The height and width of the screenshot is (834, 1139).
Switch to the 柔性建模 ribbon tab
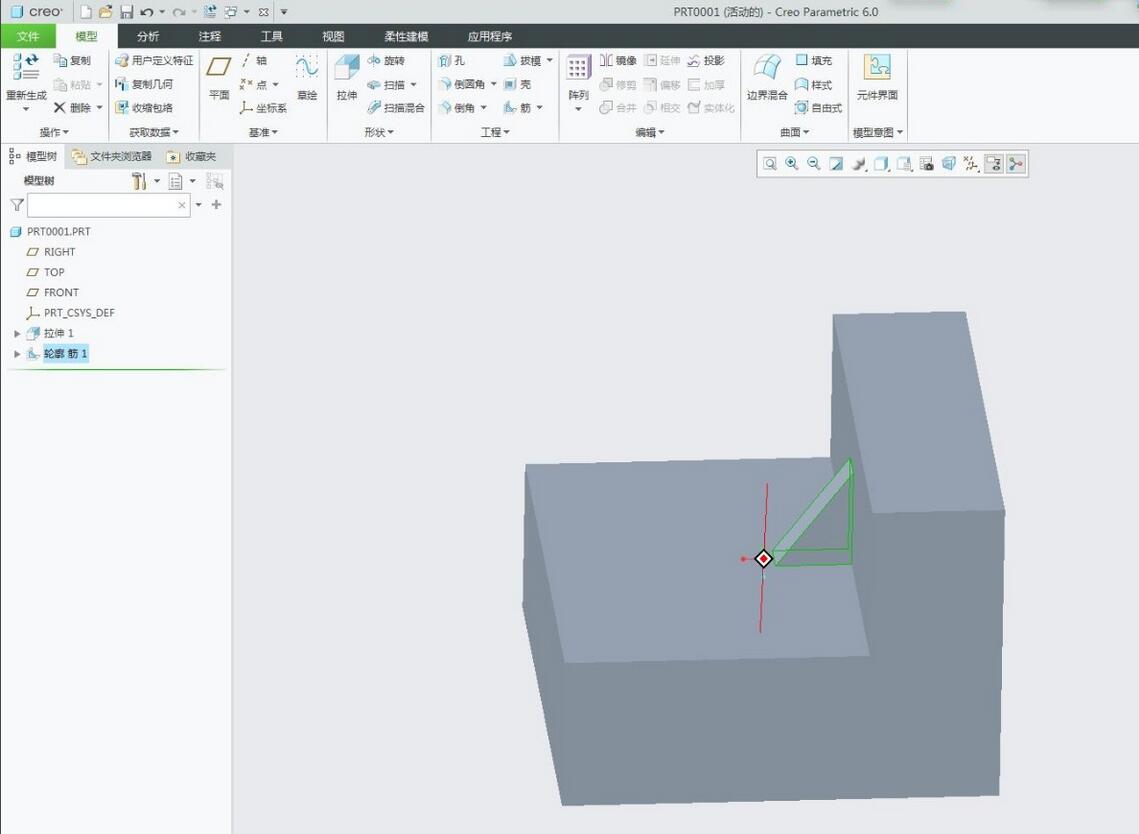tap(406, 36)
